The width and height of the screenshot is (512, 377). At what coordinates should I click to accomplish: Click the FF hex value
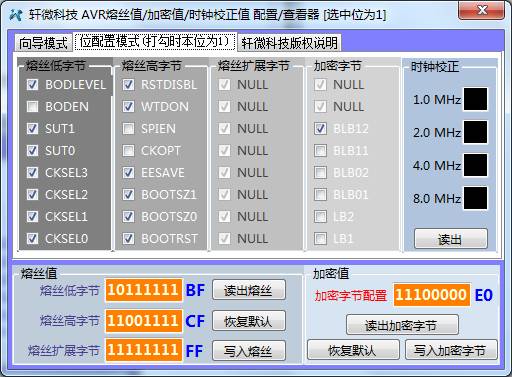pos(195,351)
